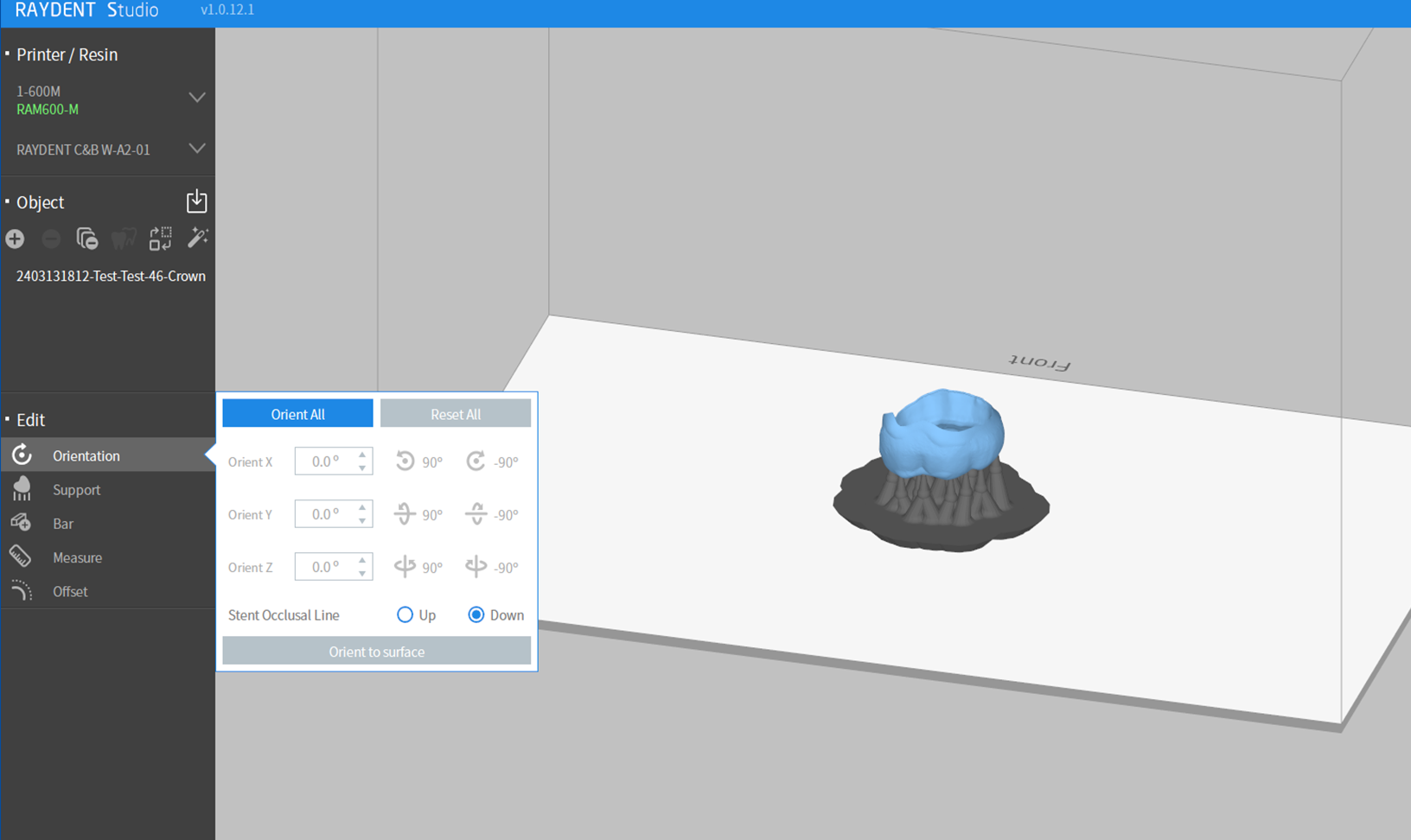Image resolution: width=1411 pixels, height=840 pixels.
Task: Click the magic wand auto-process icon
Action: pos(198,238)
